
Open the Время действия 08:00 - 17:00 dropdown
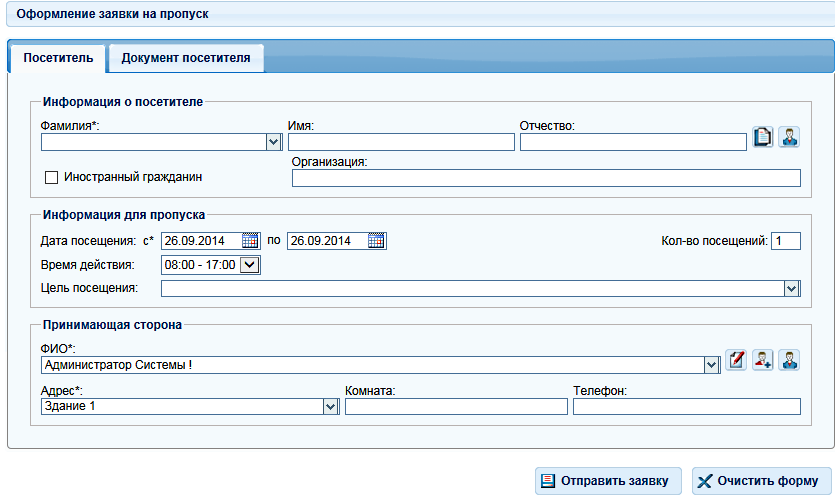(x=250, y=265)
